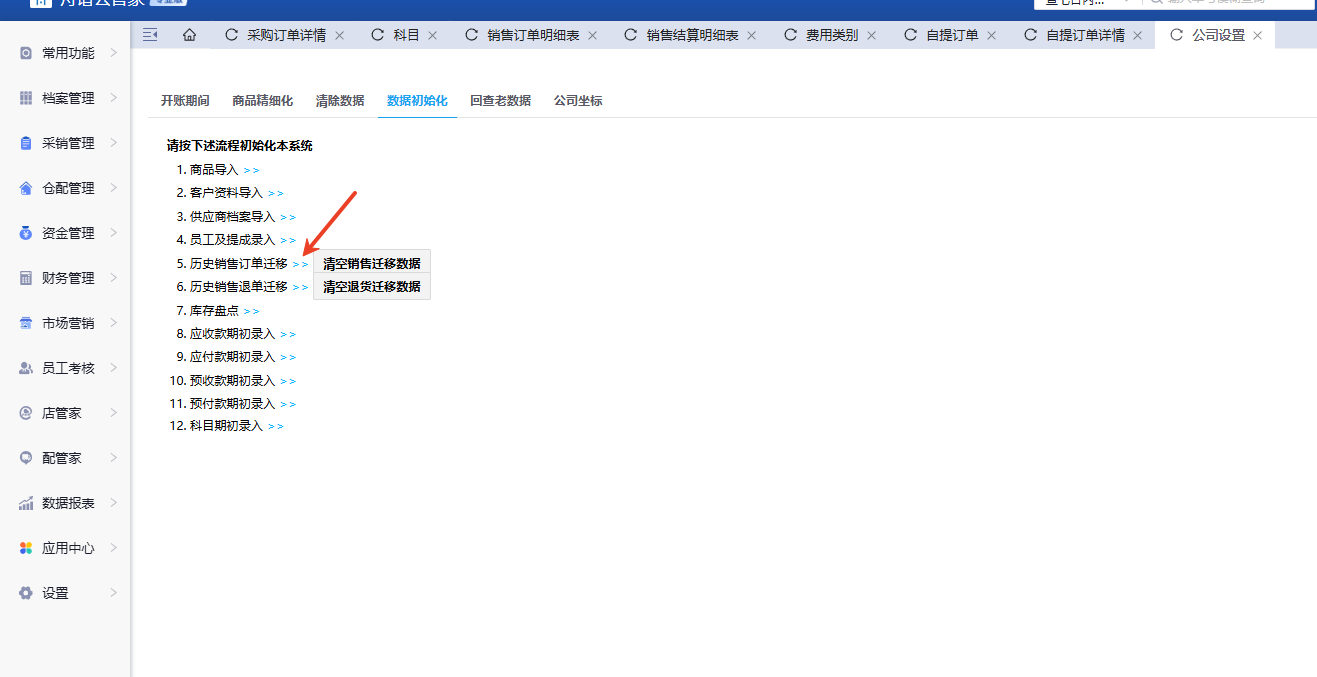The width and height of the screenshot is (1317, 677).
Task: Click refresh icon on 公司设置 tab
Action: pyautogui.click(x=1176, y=35)
